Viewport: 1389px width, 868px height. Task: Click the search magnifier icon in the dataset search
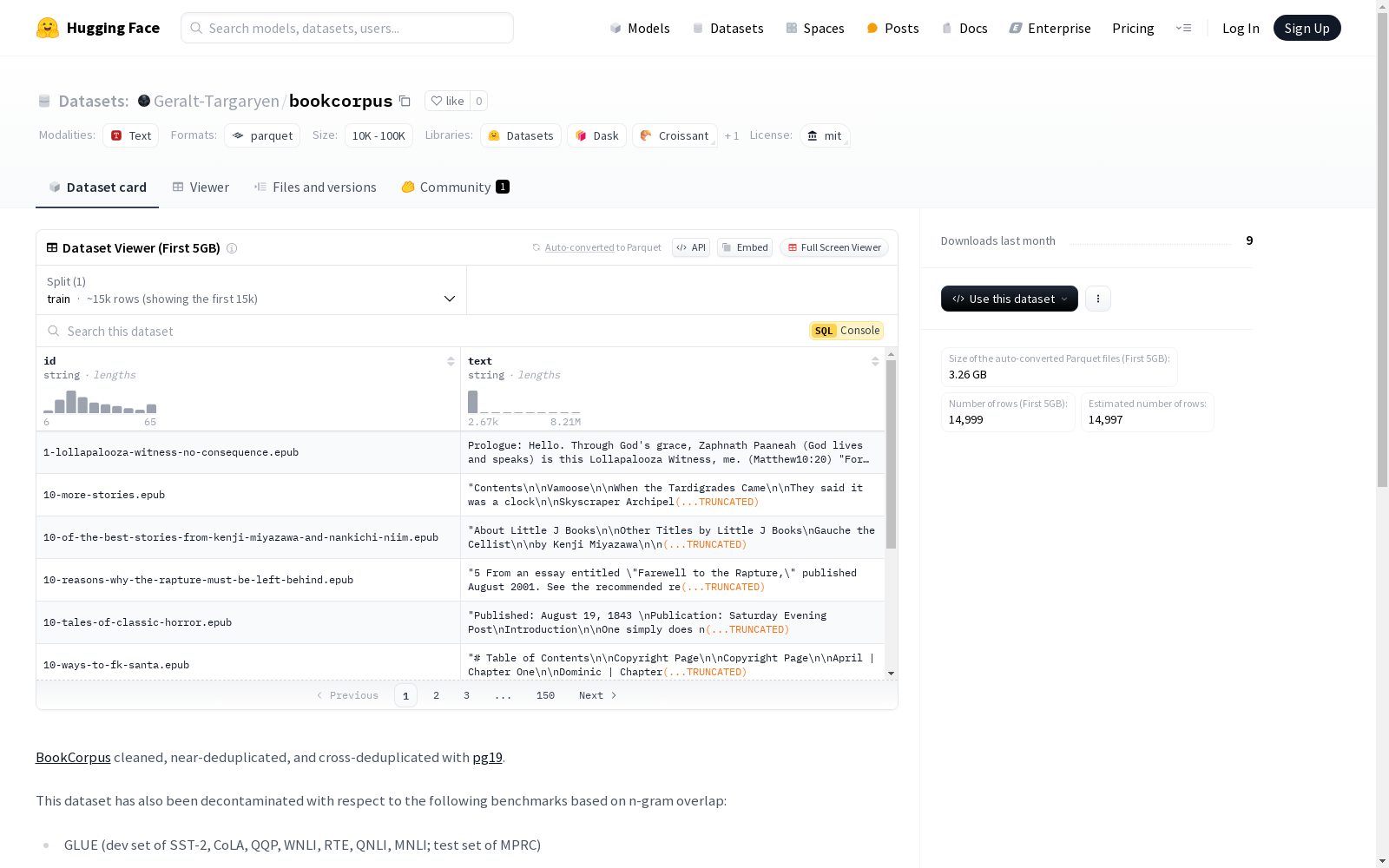tap(54, 331)
